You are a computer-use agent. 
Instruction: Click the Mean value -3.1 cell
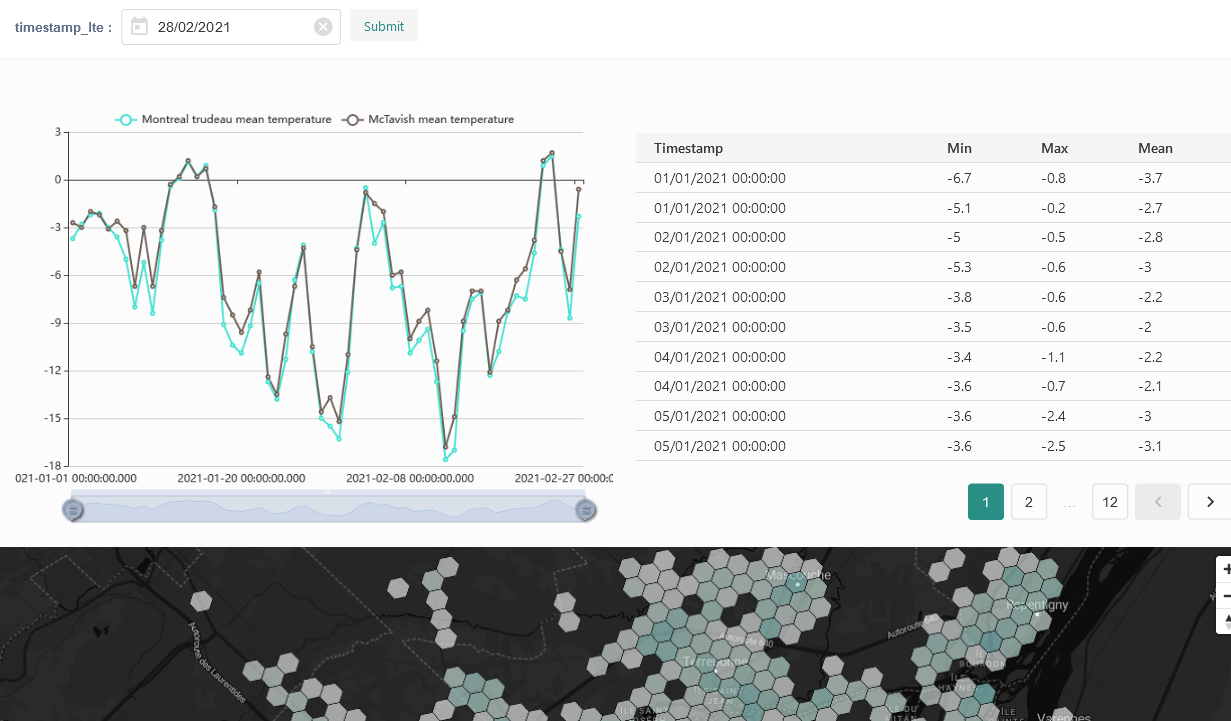pyautogui.click(x=1150, y=446)
